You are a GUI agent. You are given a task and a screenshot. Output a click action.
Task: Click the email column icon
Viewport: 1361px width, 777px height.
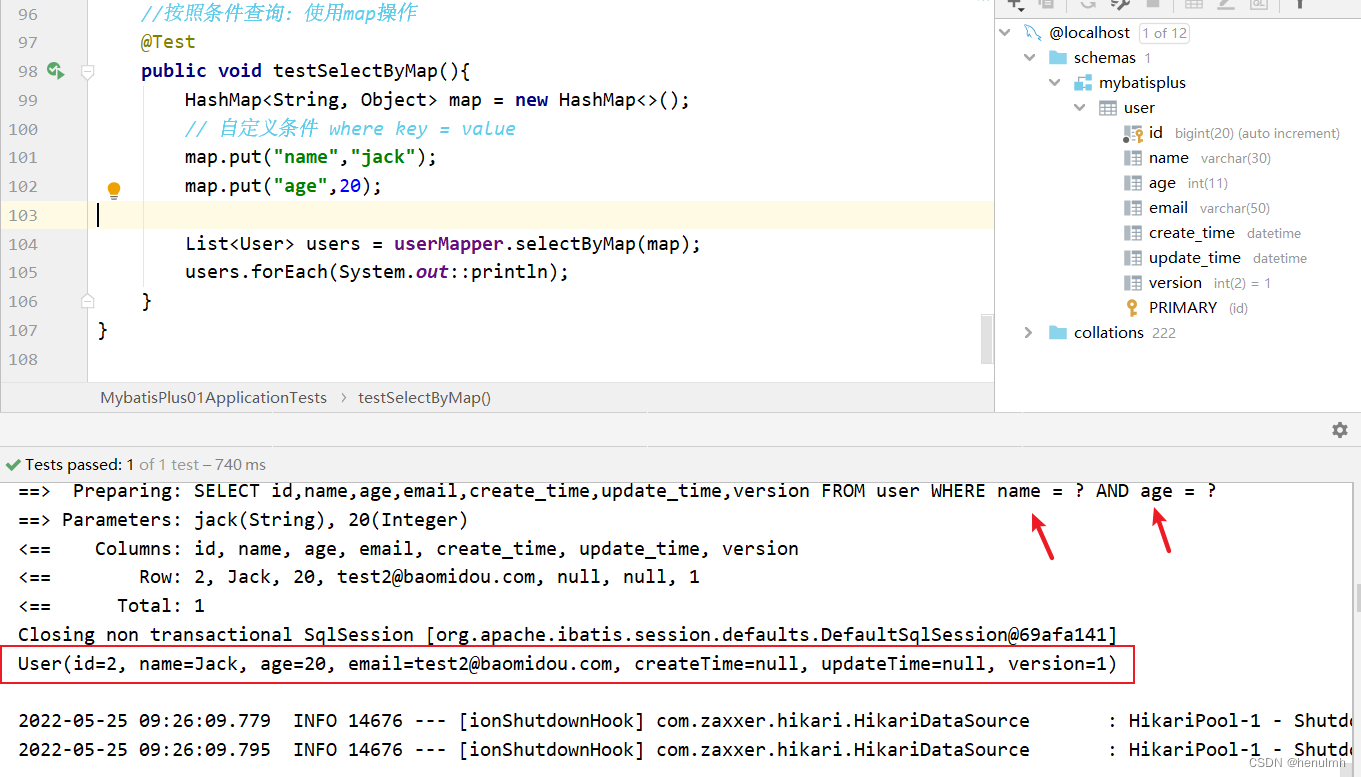pyautogui.click(x=1133, y=208)
